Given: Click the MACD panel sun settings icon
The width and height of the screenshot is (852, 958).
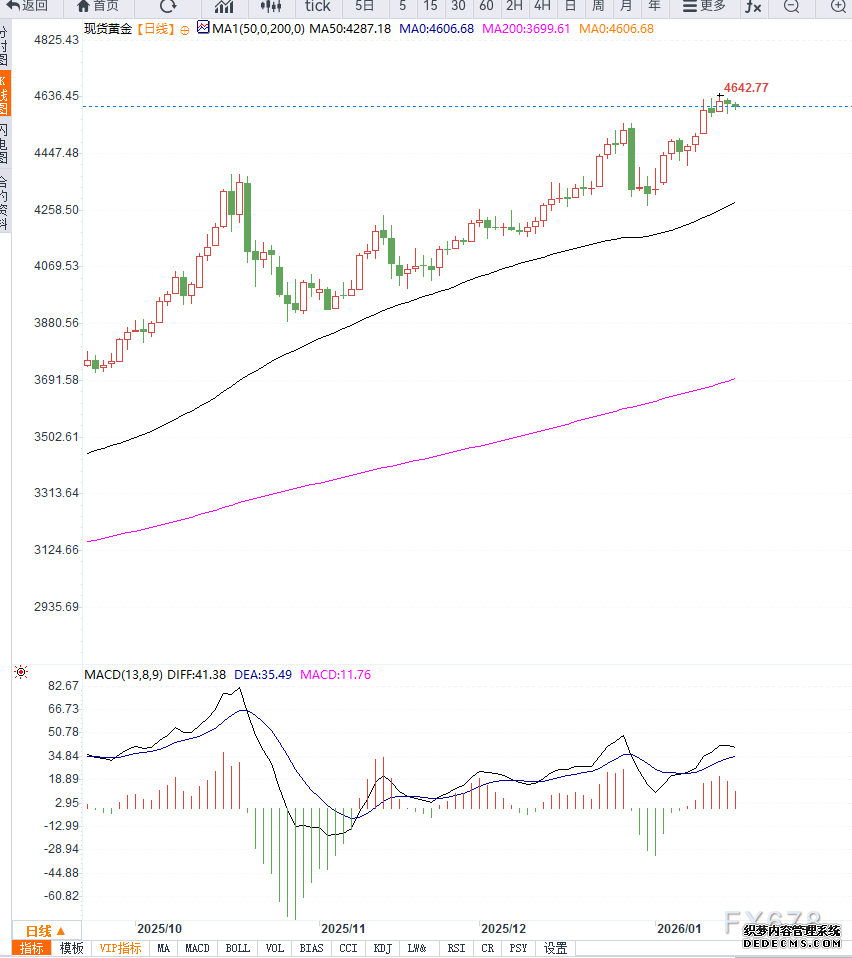Looking at the screenshot, I should (20, 673).
